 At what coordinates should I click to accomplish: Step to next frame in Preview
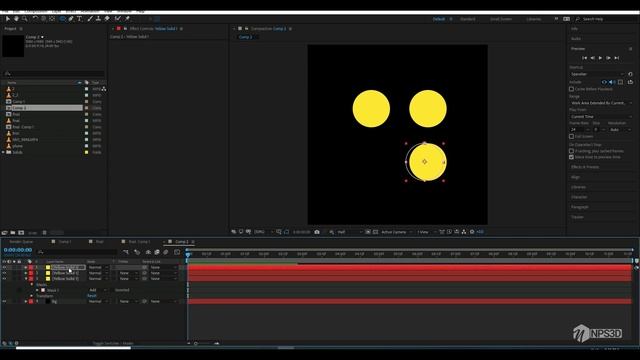pyautogui.click(x=609, y=58)
